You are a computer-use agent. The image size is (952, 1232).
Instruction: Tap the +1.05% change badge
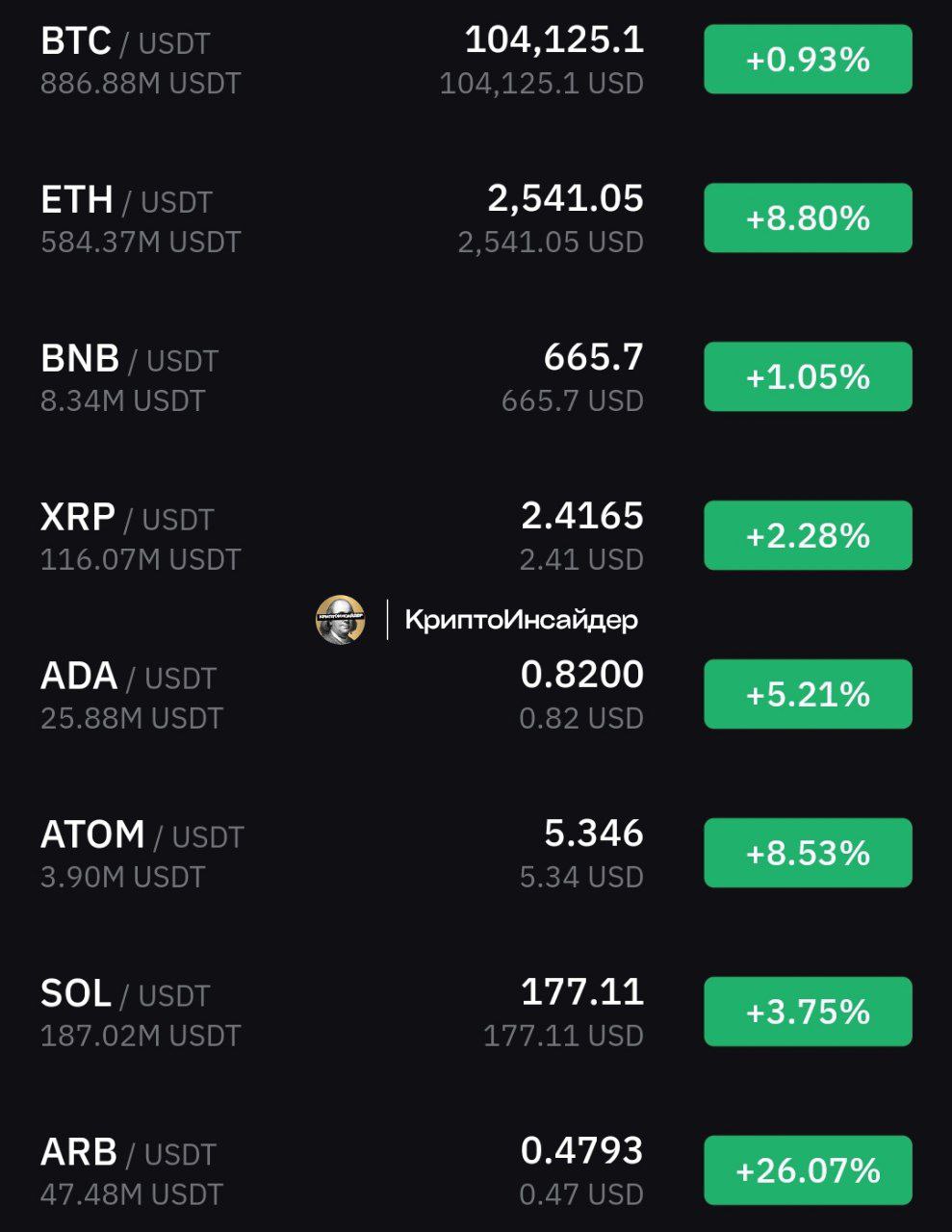coord(808,377)
